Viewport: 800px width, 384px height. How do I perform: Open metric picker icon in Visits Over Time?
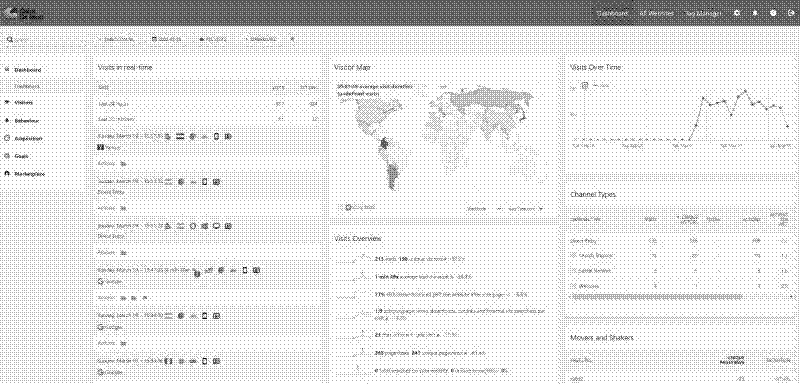(x=585, y=85)
